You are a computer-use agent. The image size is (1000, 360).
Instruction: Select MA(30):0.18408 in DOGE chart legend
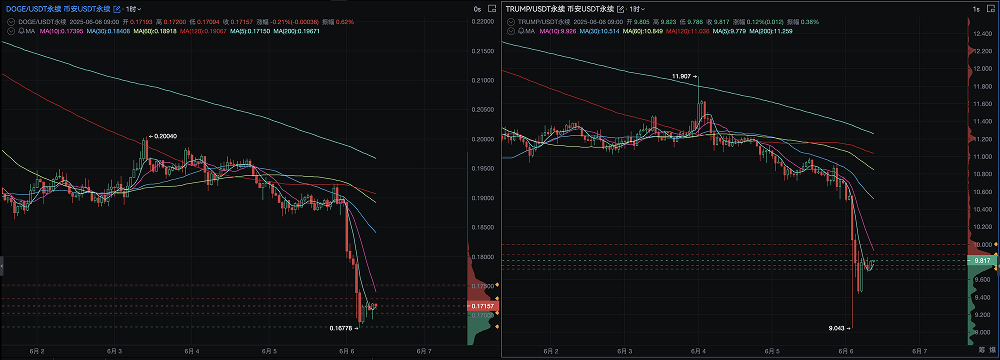click(108, 31)
